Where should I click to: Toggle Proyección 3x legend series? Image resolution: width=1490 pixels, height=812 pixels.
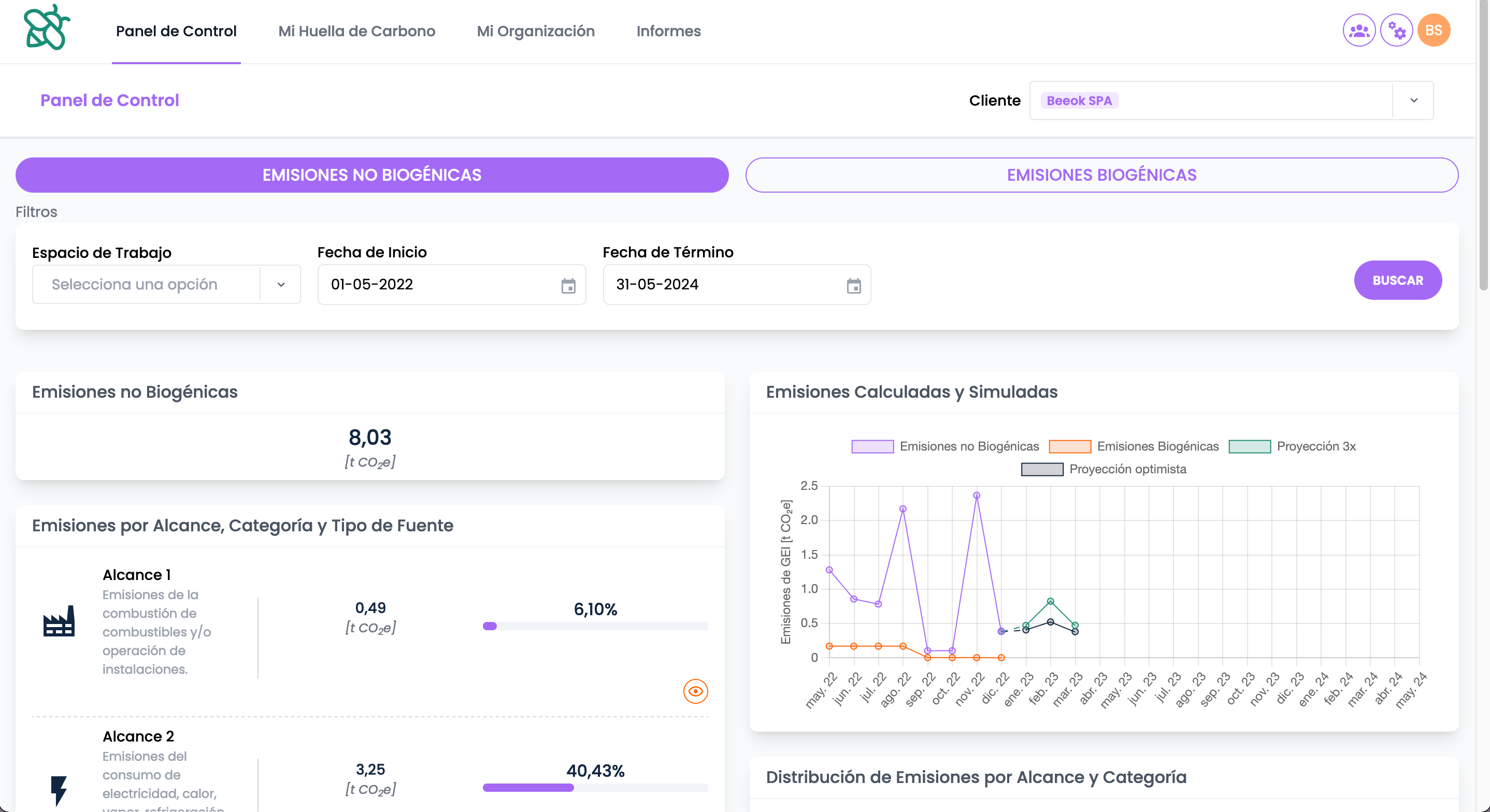click(x=1292, y=446)
